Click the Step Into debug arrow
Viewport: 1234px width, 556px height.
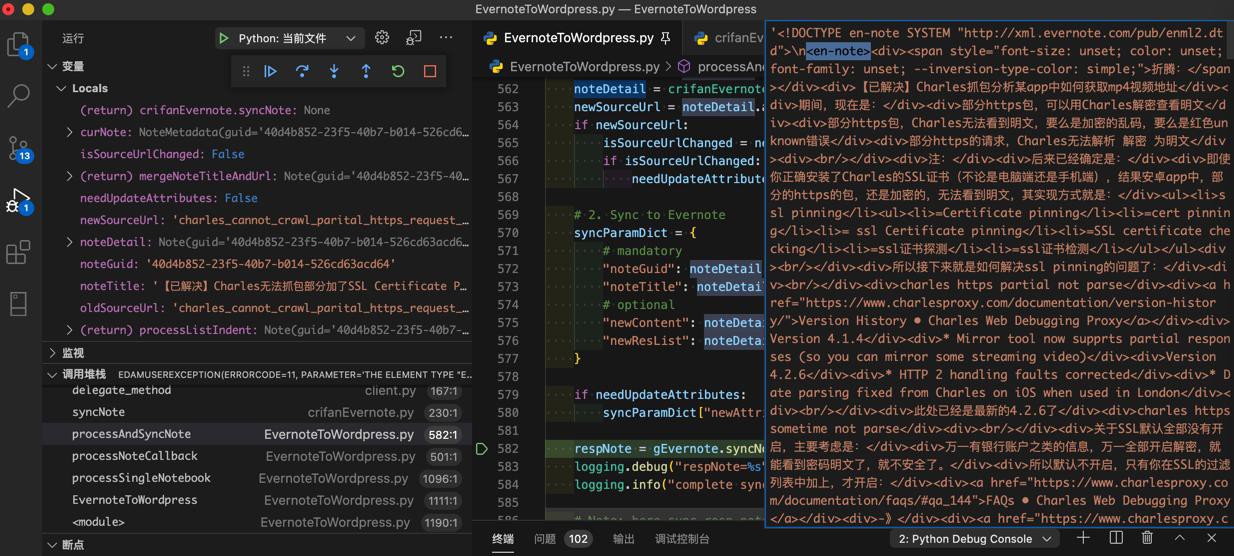(334, 72)
